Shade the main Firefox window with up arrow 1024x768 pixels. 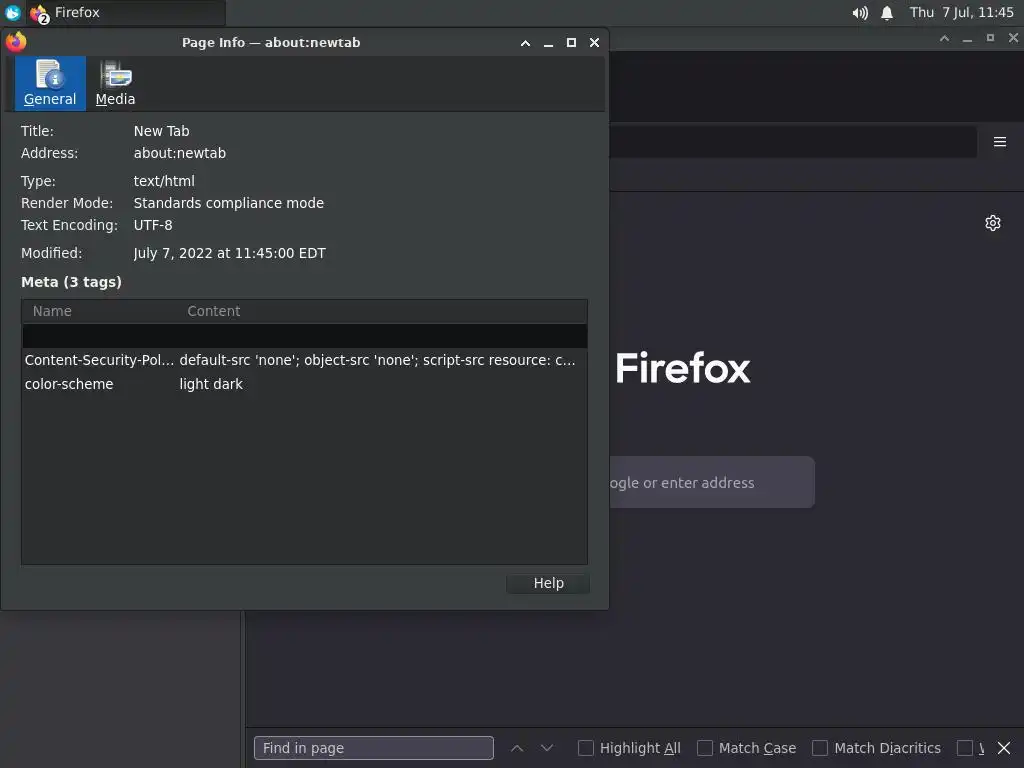point(944,39)
